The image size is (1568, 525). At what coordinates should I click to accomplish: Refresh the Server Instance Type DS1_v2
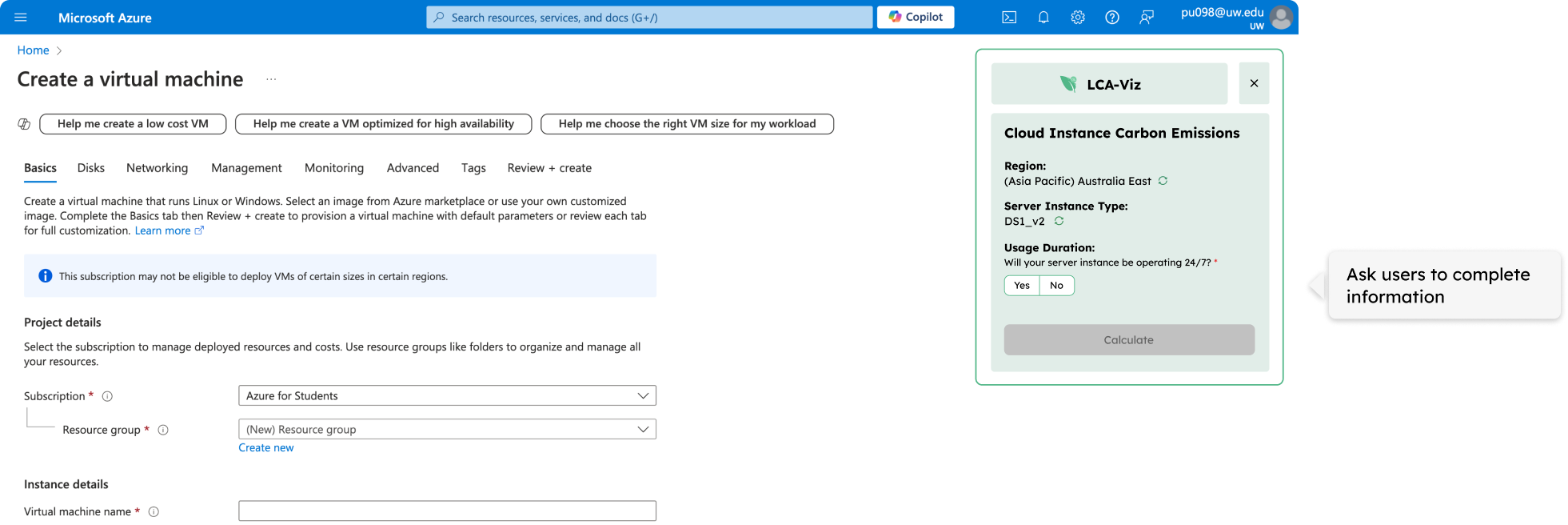1059,221
